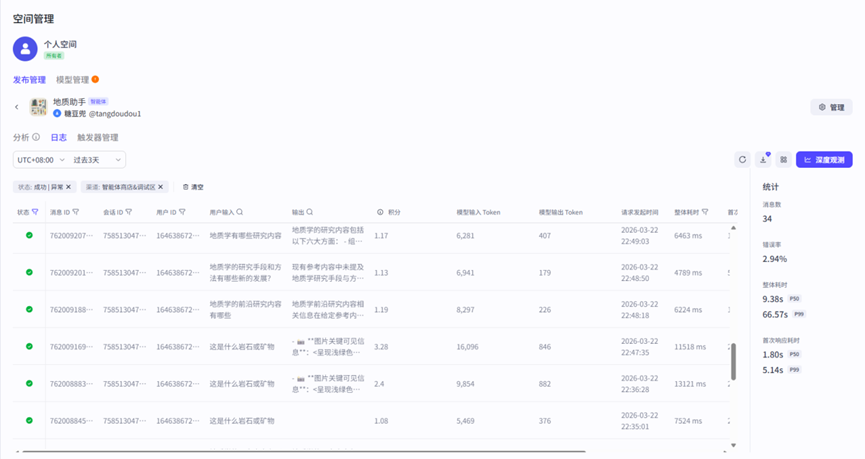Click success status icon for message 762009201
Image resolution: width=865 pixels, height=459 pixels.
pyautogui.click(x=29, y=272)
